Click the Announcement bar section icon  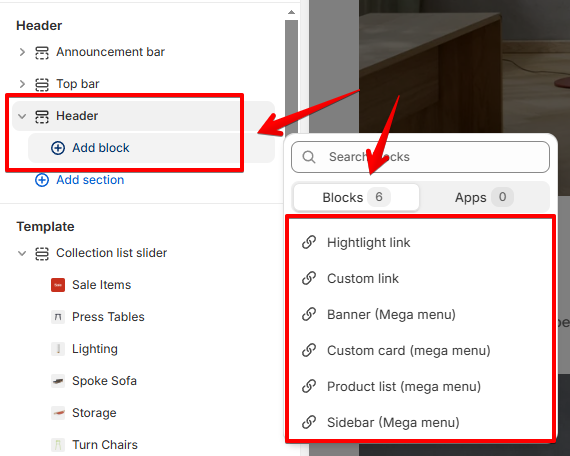point(42,52)
